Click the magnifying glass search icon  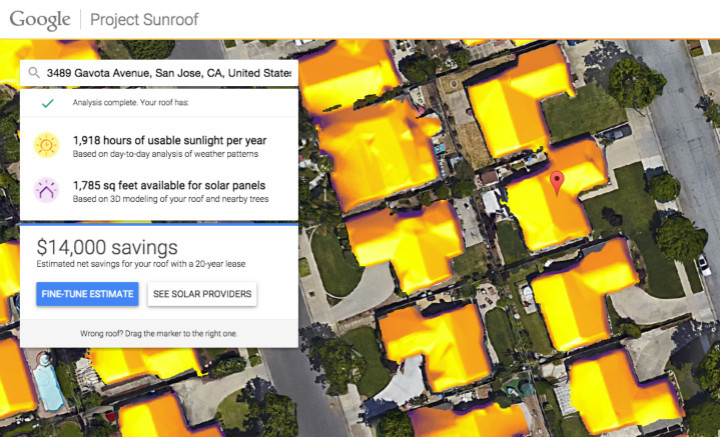[x=34, y=73]
